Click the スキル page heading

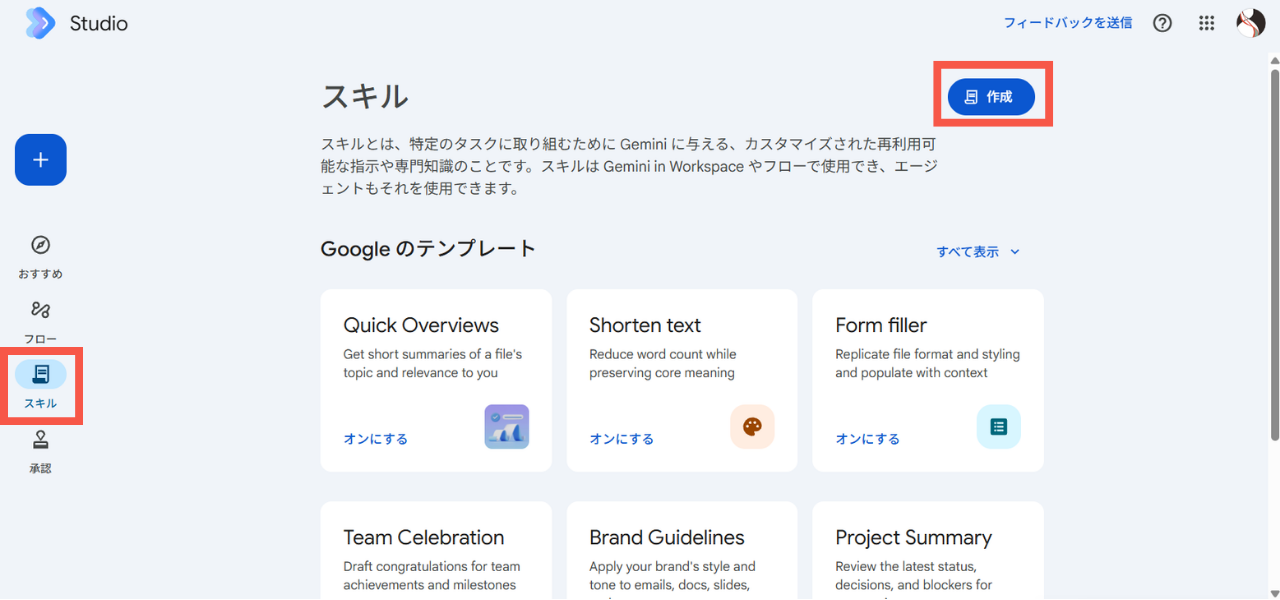(x=365, y=97)
